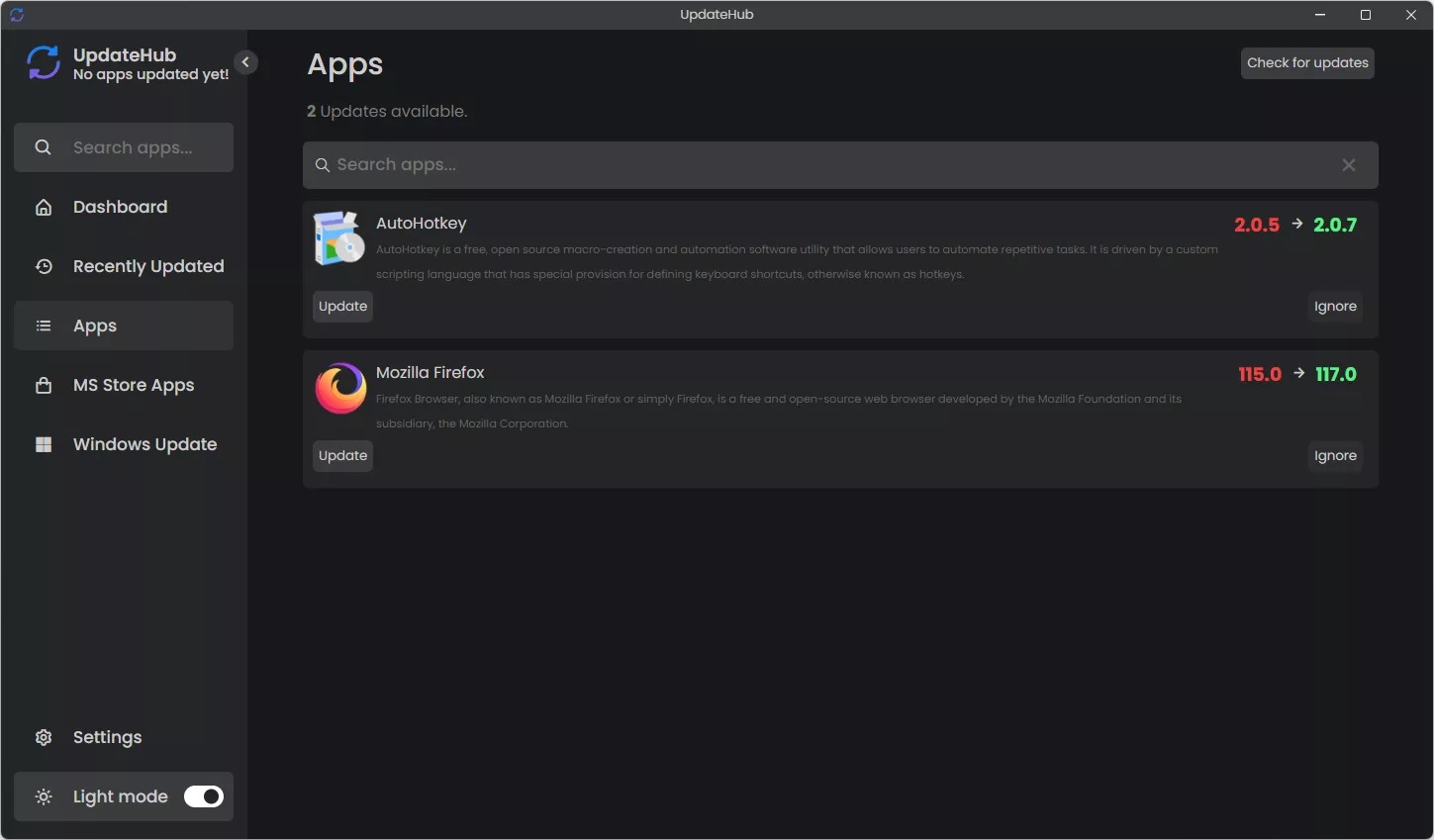Click the Apps list icon in sidebar

click(x=44, y=326)
